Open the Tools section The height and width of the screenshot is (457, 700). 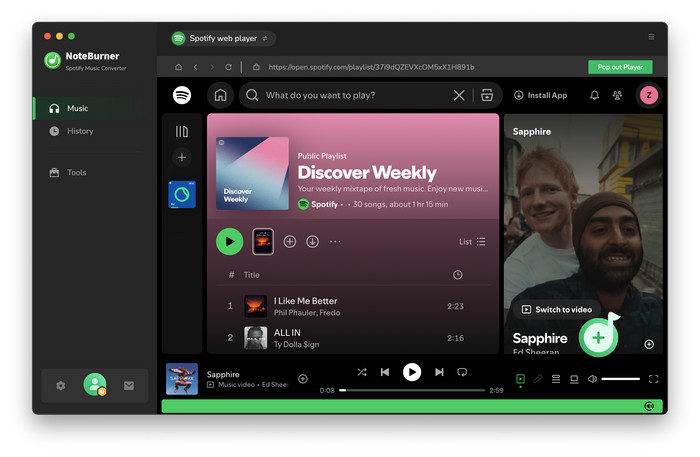(x=68, y=172)
